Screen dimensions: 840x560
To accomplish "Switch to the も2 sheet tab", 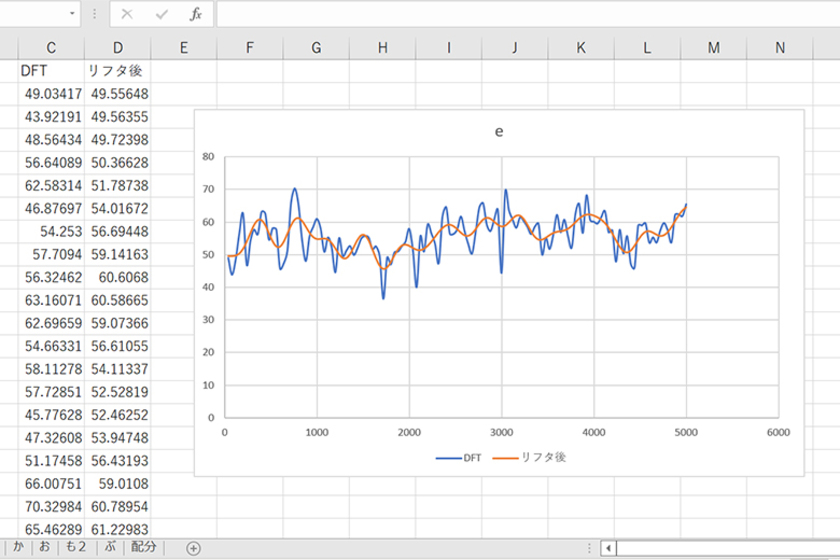I will (x=76, y=547).
